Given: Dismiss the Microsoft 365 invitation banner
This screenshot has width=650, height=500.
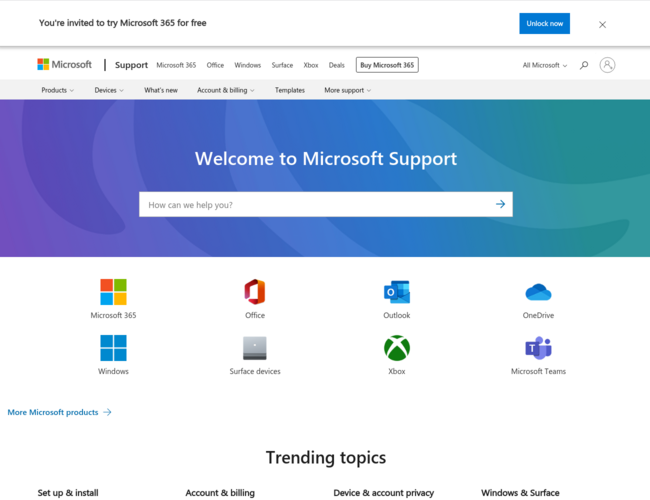Looking at the screenshot, I should pos(602,24).
